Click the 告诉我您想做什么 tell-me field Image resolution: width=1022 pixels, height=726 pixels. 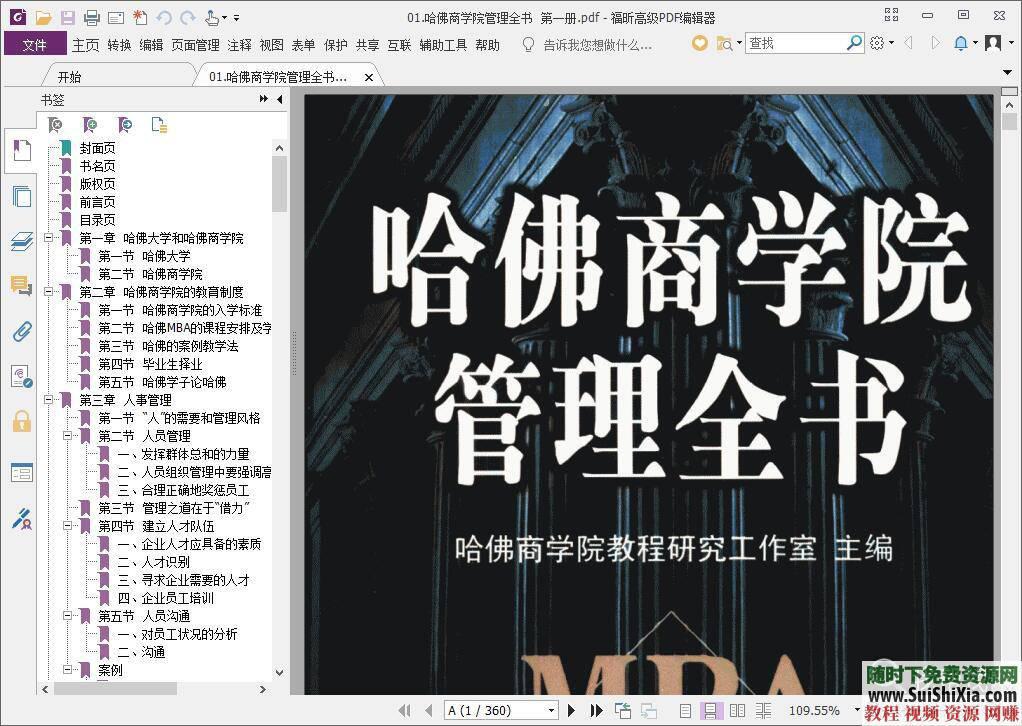point(598,45)
